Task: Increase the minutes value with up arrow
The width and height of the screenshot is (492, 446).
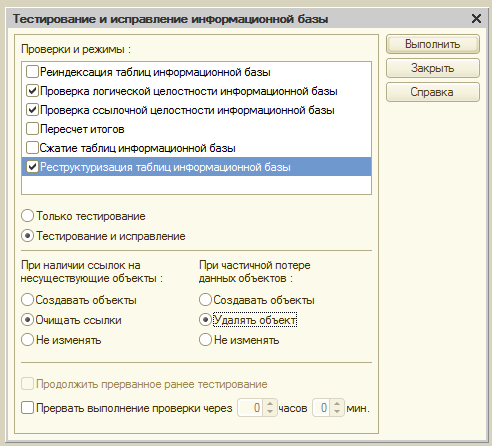Action: point(337,404)
